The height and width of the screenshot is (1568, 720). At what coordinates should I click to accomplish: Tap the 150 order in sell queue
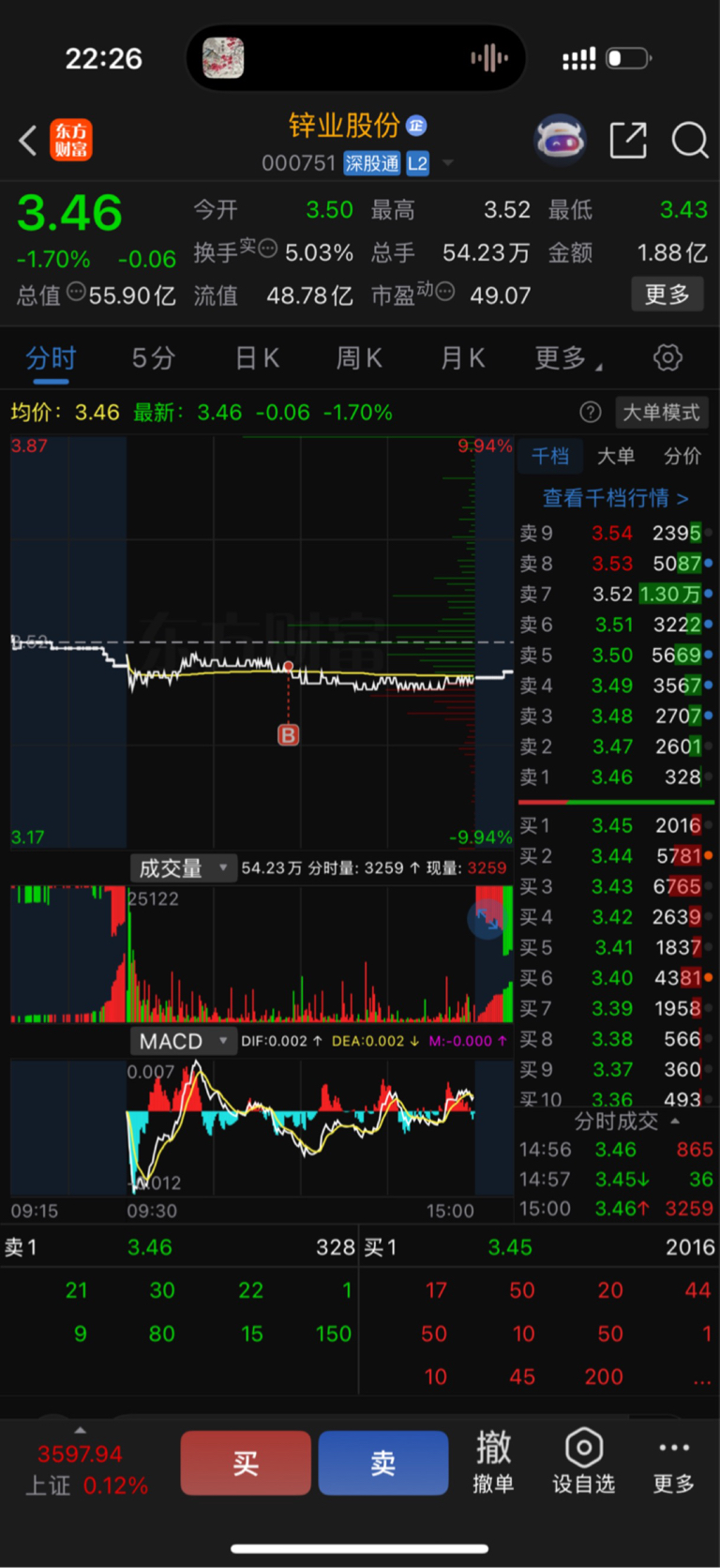pyautogui.click(x=333, y=1334)
